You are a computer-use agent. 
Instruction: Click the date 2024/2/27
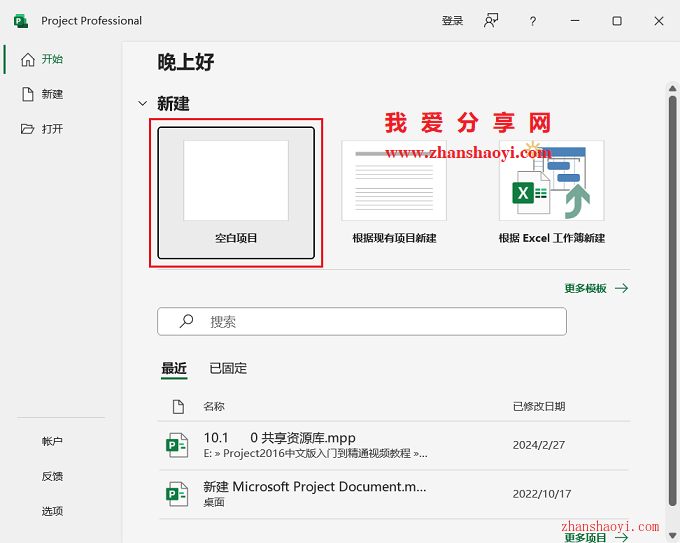[539, 445]
